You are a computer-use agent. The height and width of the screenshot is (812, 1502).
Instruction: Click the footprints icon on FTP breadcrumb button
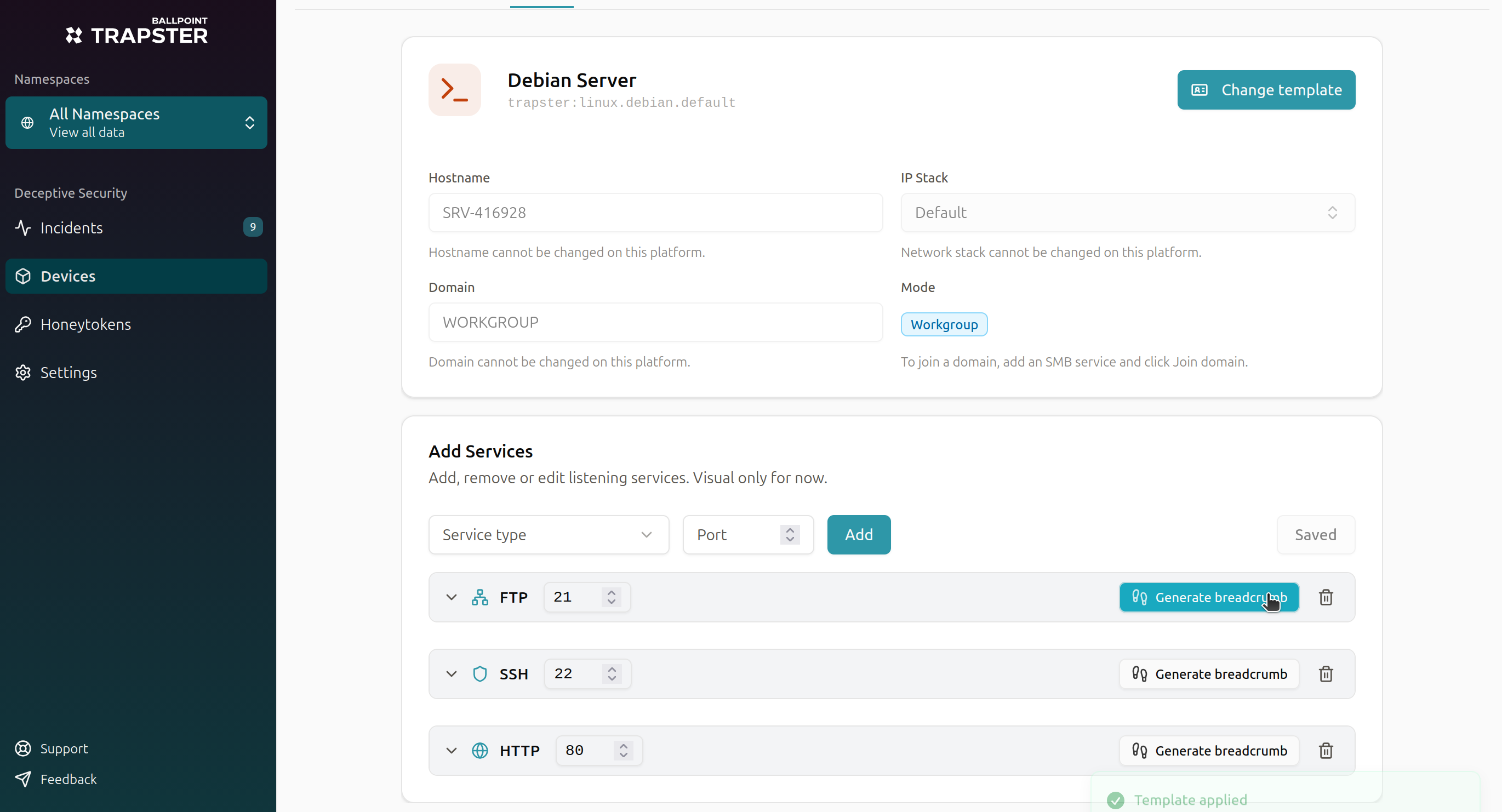coord(1139,597)
